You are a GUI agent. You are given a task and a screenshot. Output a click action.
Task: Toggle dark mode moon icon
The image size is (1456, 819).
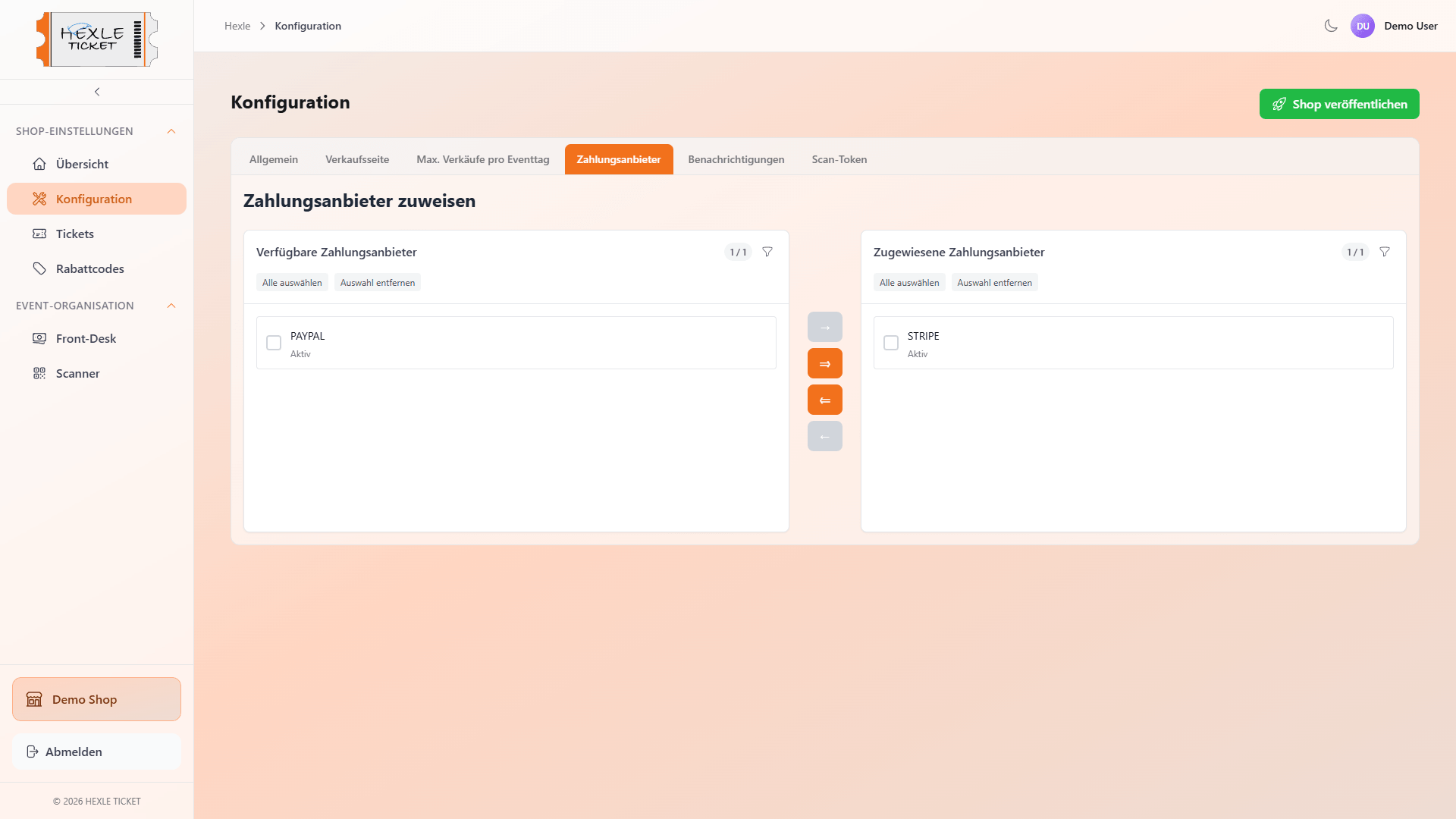click(1330, 26)
